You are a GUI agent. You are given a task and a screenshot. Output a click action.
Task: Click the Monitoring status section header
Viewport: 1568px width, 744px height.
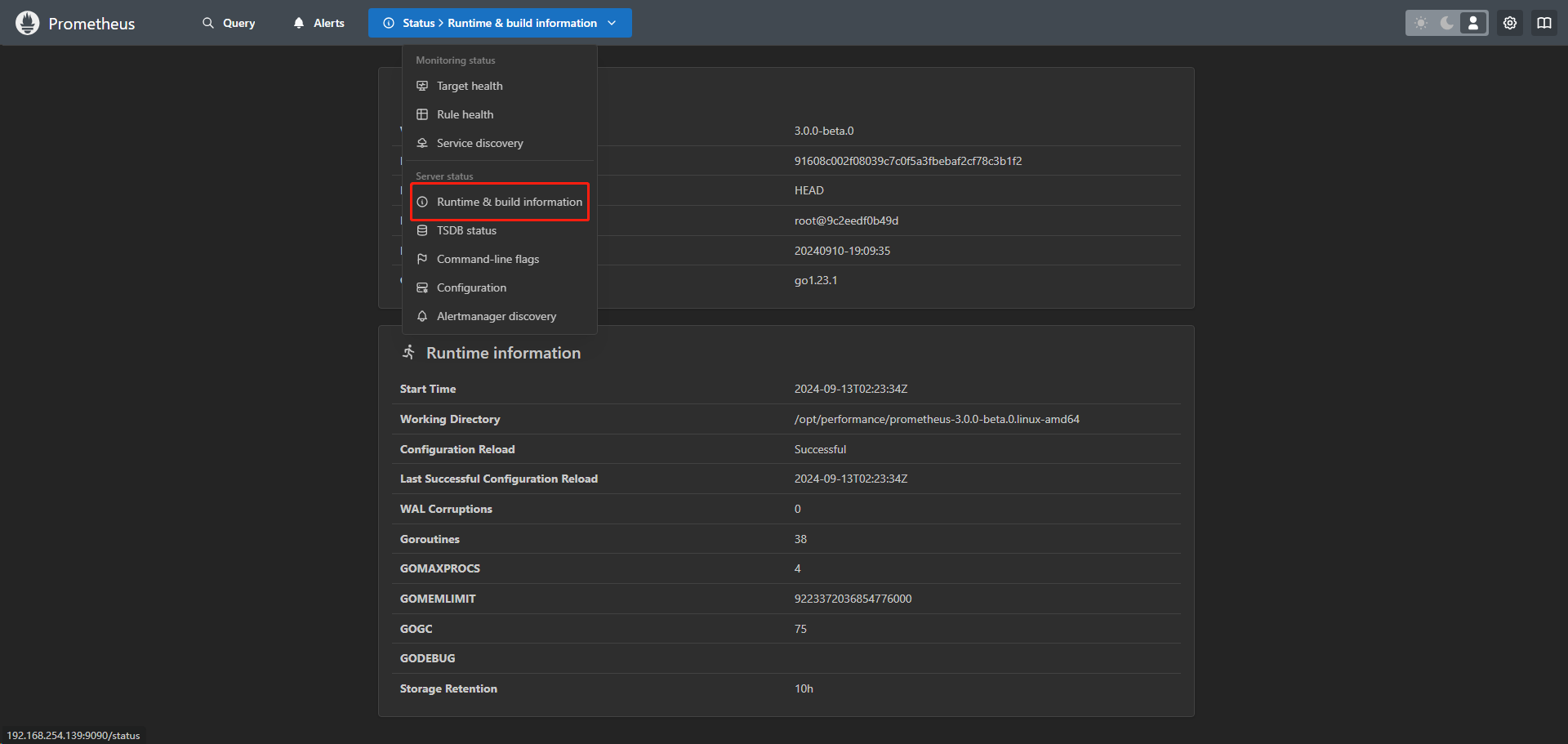pyautogui.click(x=455, y=60)
